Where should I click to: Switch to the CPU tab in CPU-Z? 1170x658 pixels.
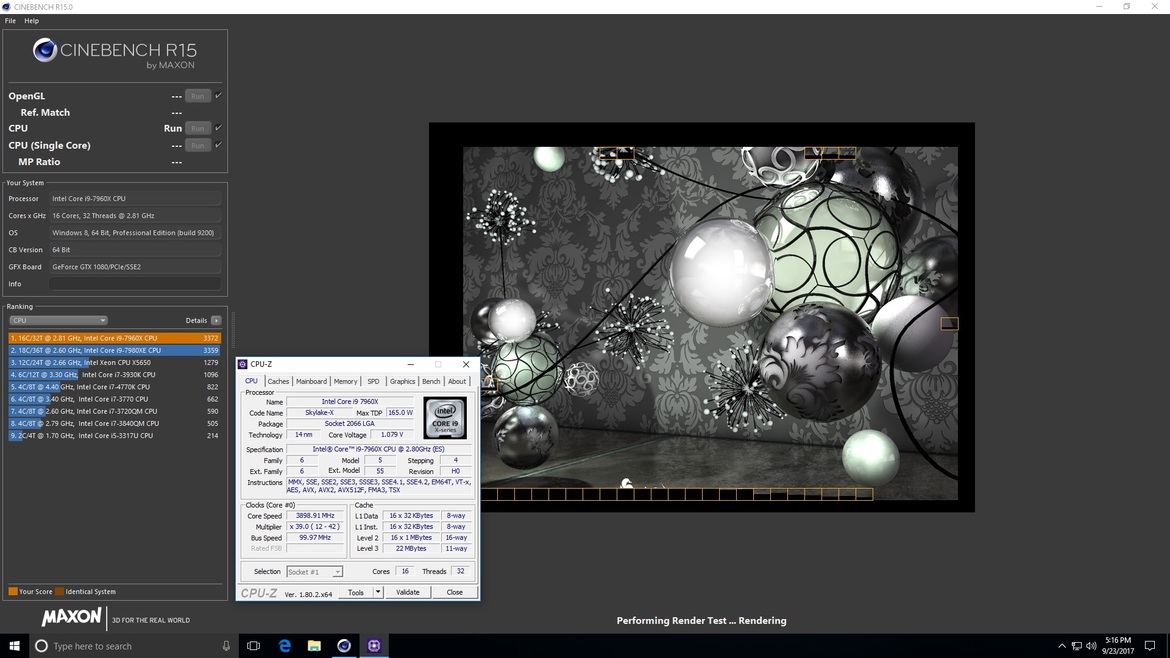[251, 380]
